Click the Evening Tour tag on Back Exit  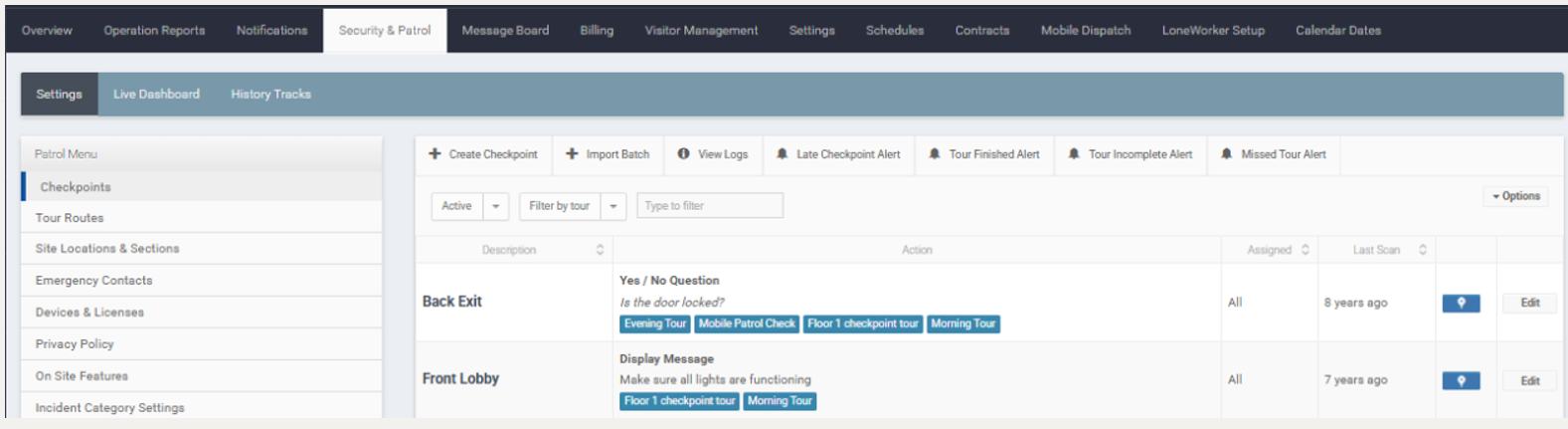(655, 323)
